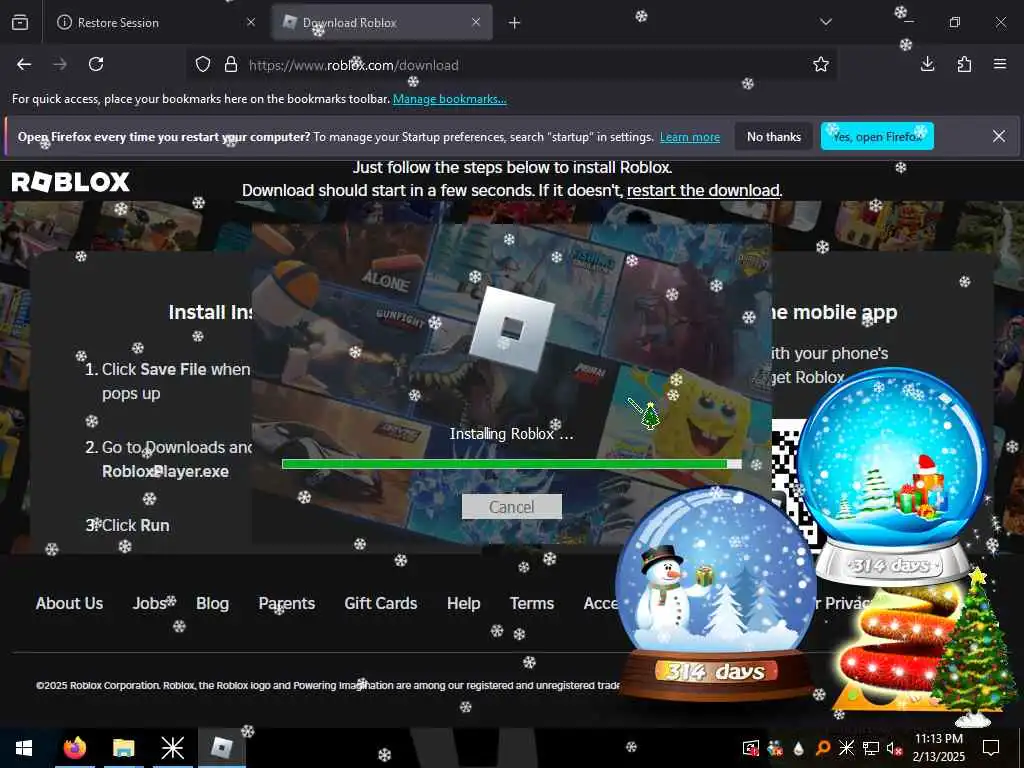Open a new tab with the plus button
Viewport: 1024px width, 768px height.
(515, 23)
